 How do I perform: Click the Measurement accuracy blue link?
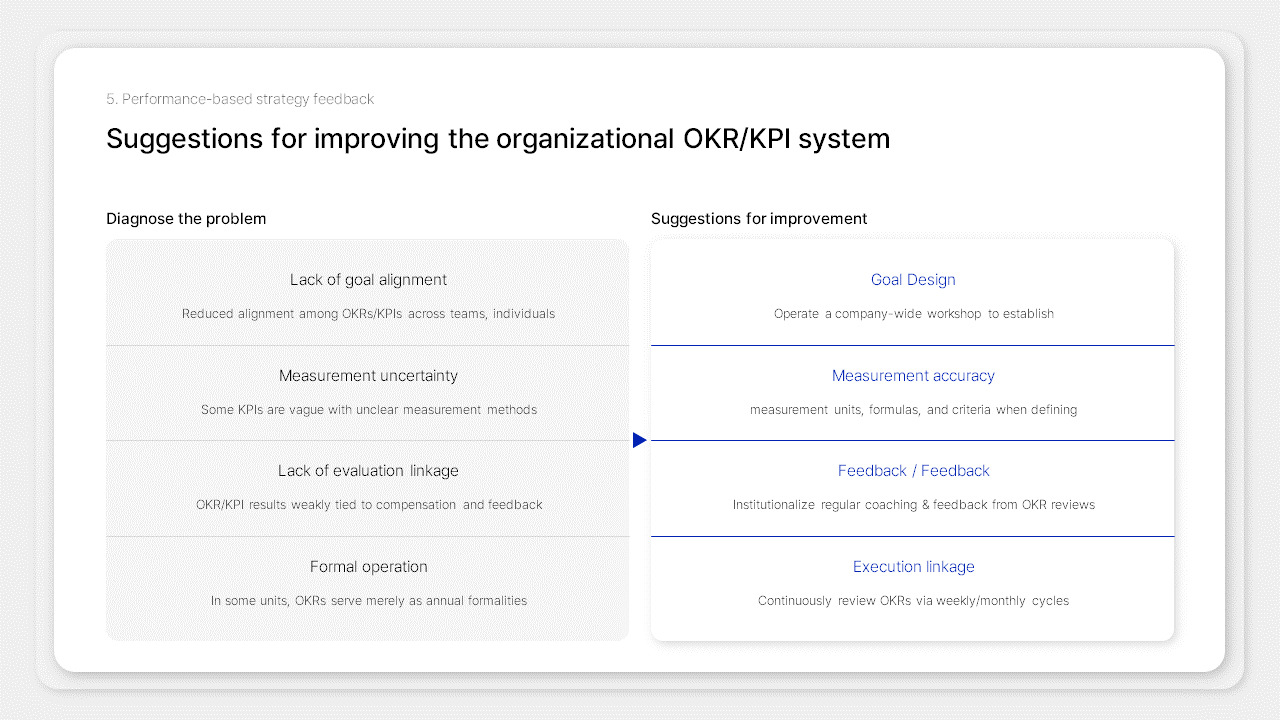(913, 375)
